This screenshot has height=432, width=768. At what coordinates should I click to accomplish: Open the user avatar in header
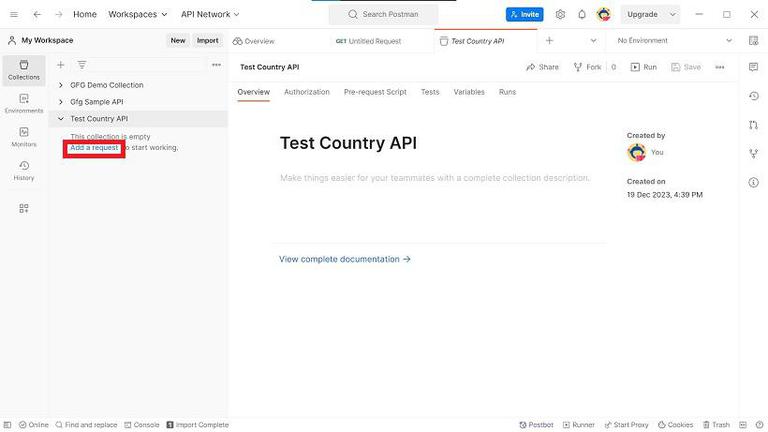click(x=604, y=15)
